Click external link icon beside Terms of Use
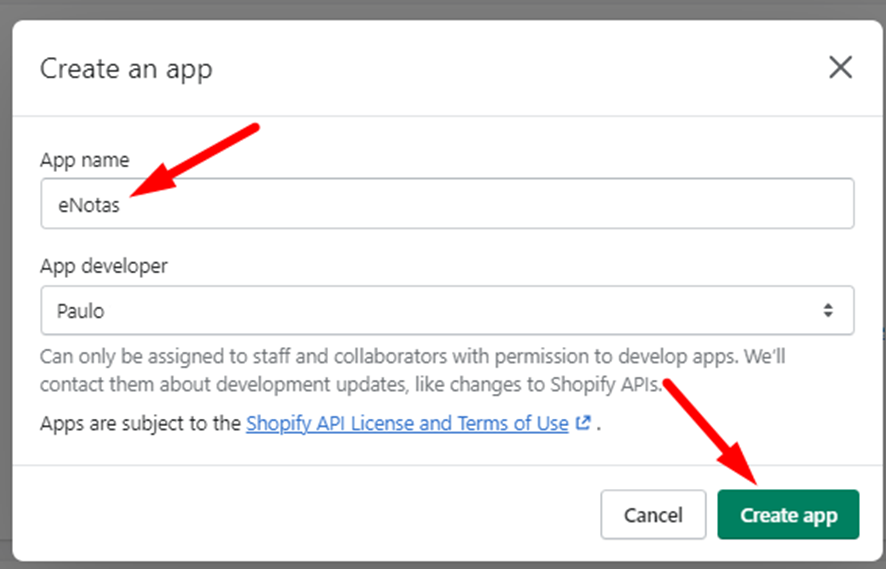Viewport: 886px width, 569px height. pyautogui.click(x=583, y=423)
